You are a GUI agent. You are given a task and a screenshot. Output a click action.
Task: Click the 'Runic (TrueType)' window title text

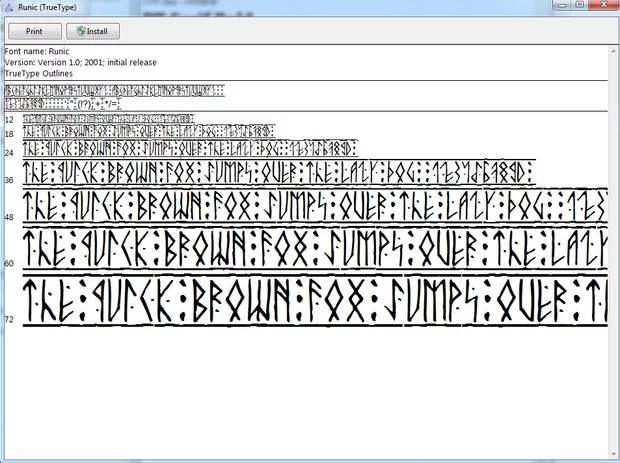coord(50,8)
